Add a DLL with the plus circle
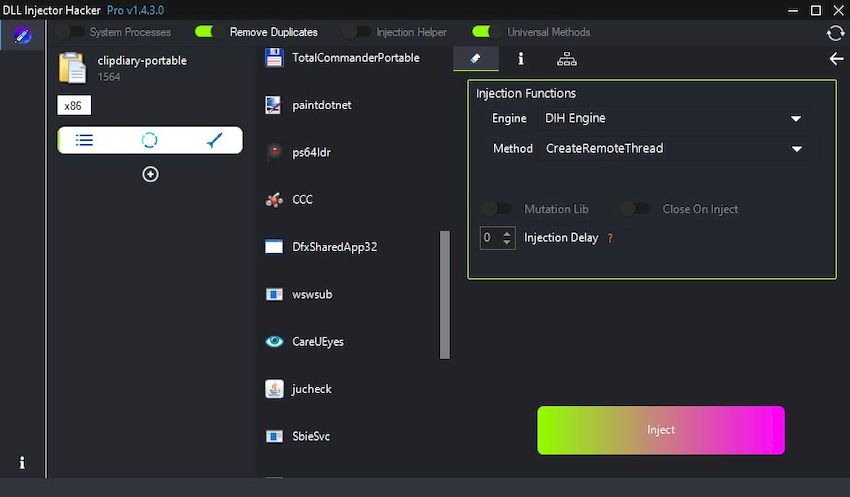Viewport: 850px width, 497px height. [150, 174]
